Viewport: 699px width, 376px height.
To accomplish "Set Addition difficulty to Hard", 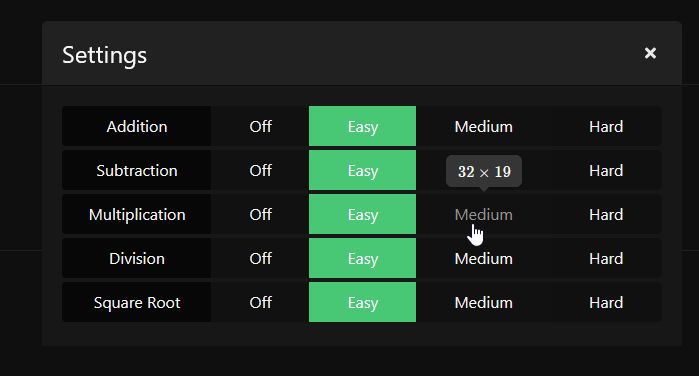I will (606, 126).
